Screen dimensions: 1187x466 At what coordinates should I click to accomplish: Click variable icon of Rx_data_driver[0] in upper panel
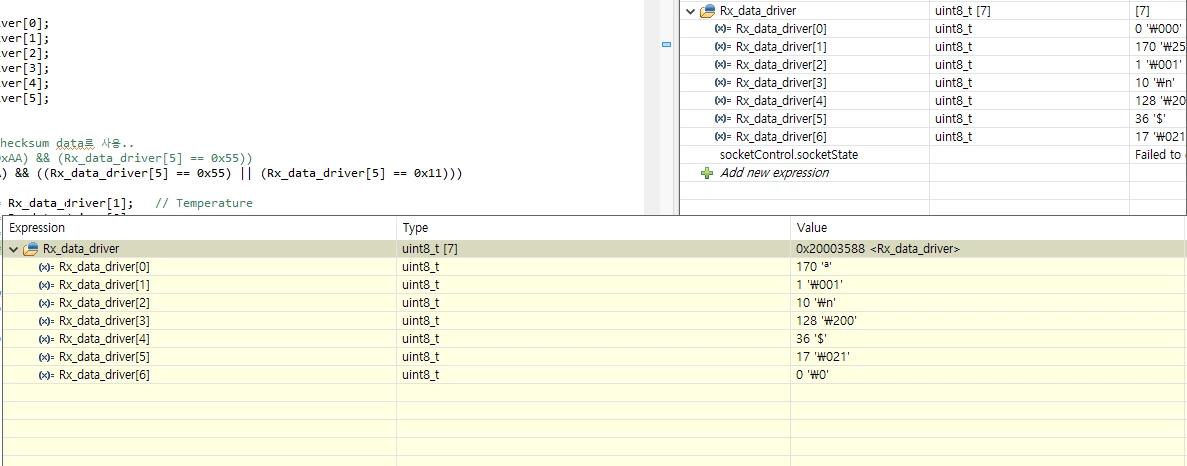pyautogui.click(x=724, y=29)
